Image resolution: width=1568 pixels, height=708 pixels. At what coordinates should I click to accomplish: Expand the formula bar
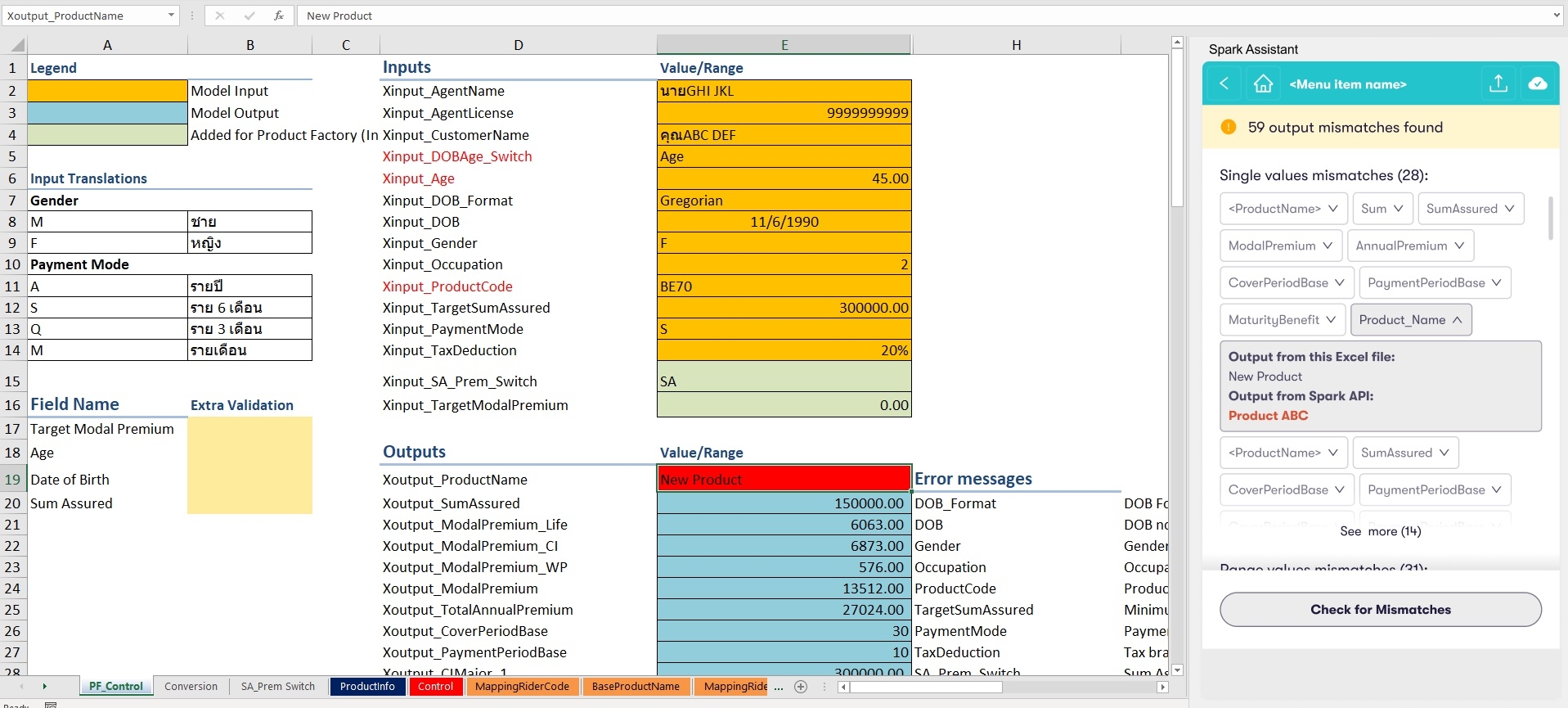click(1556, 16)
